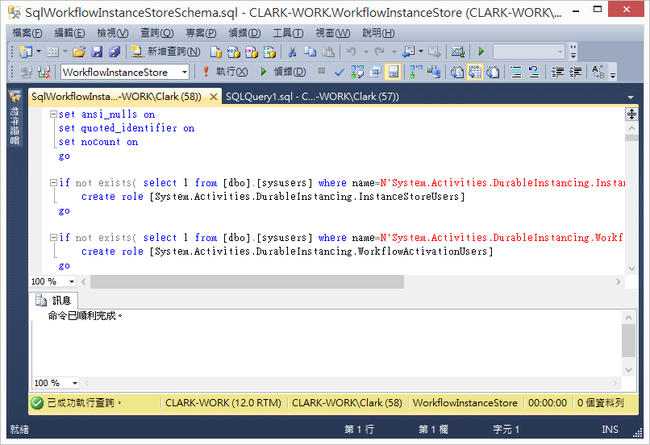Open the editor 100 % zoom dropdown

71,282
